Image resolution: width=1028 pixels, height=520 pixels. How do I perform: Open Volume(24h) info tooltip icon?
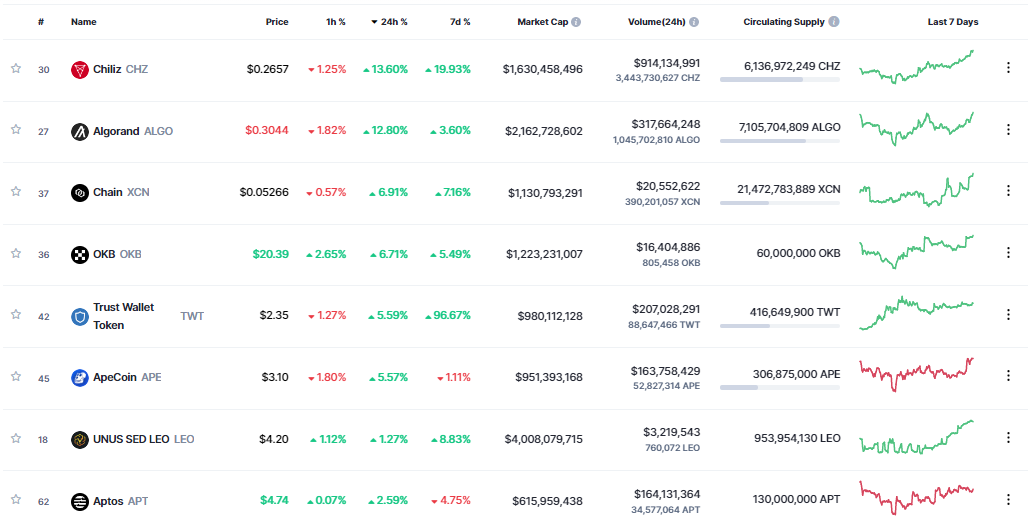[694, 22]
